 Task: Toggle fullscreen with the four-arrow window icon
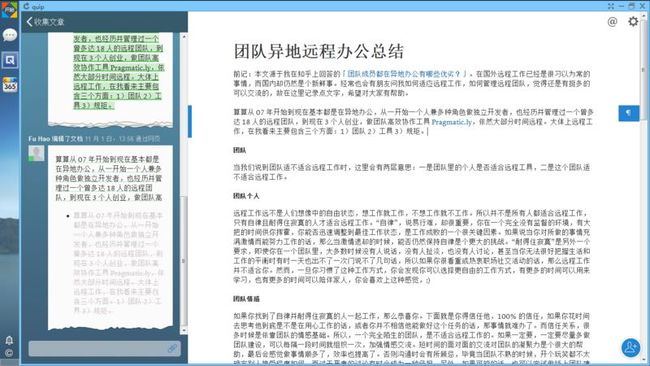(611, 6)
